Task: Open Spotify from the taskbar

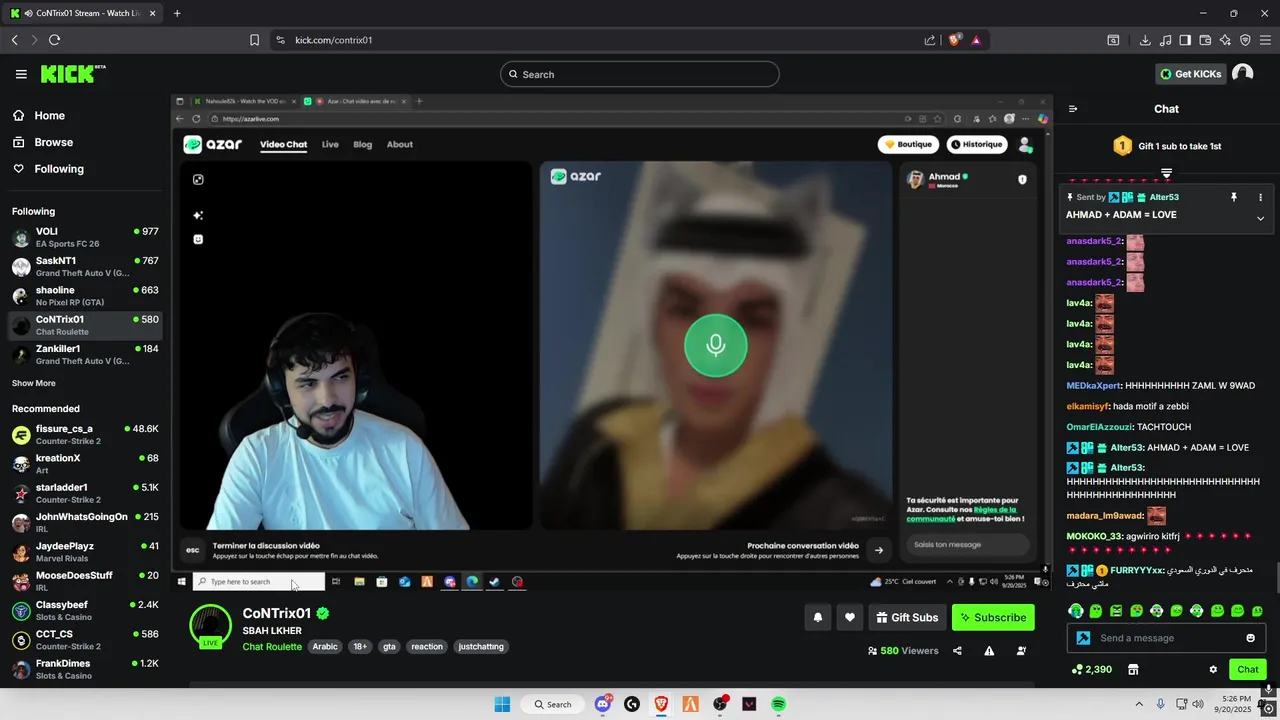Action: click(x=778, y=704)
